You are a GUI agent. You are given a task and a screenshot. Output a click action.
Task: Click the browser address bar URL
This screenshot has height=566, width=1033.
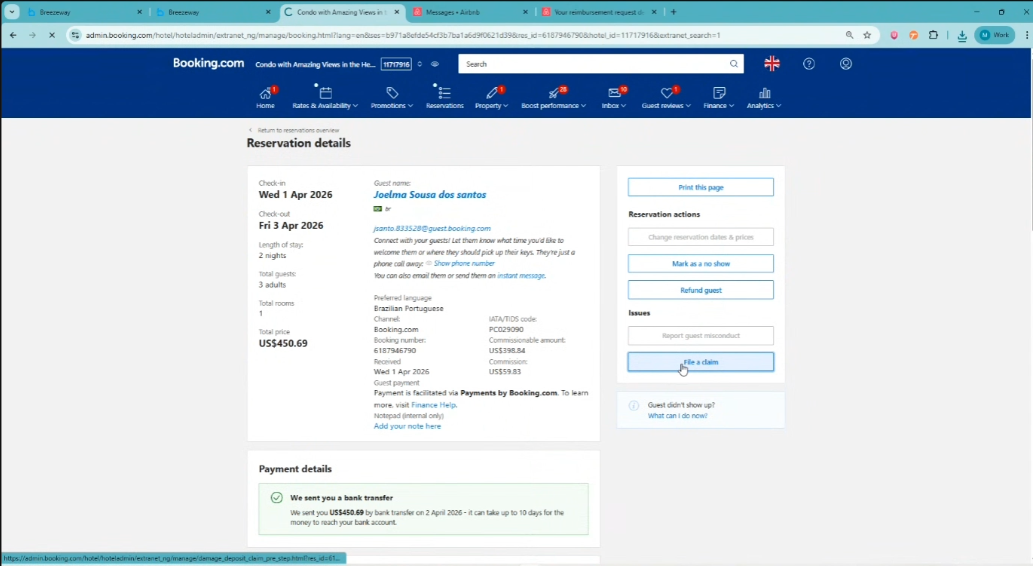(x=403, y=35)
